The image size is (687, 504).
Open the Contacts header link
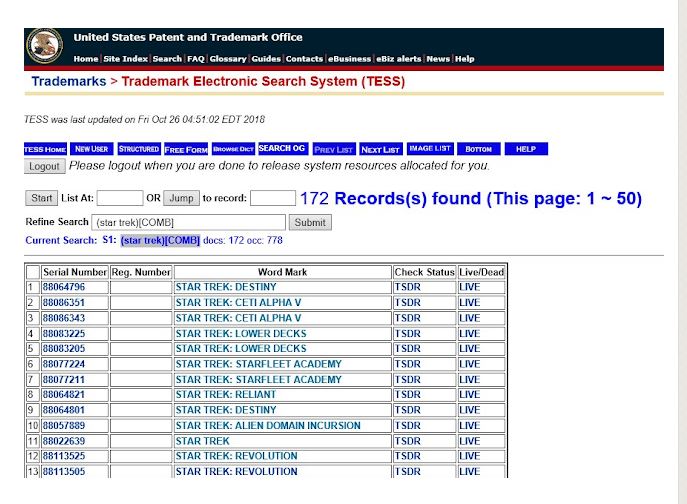(304, 59)
